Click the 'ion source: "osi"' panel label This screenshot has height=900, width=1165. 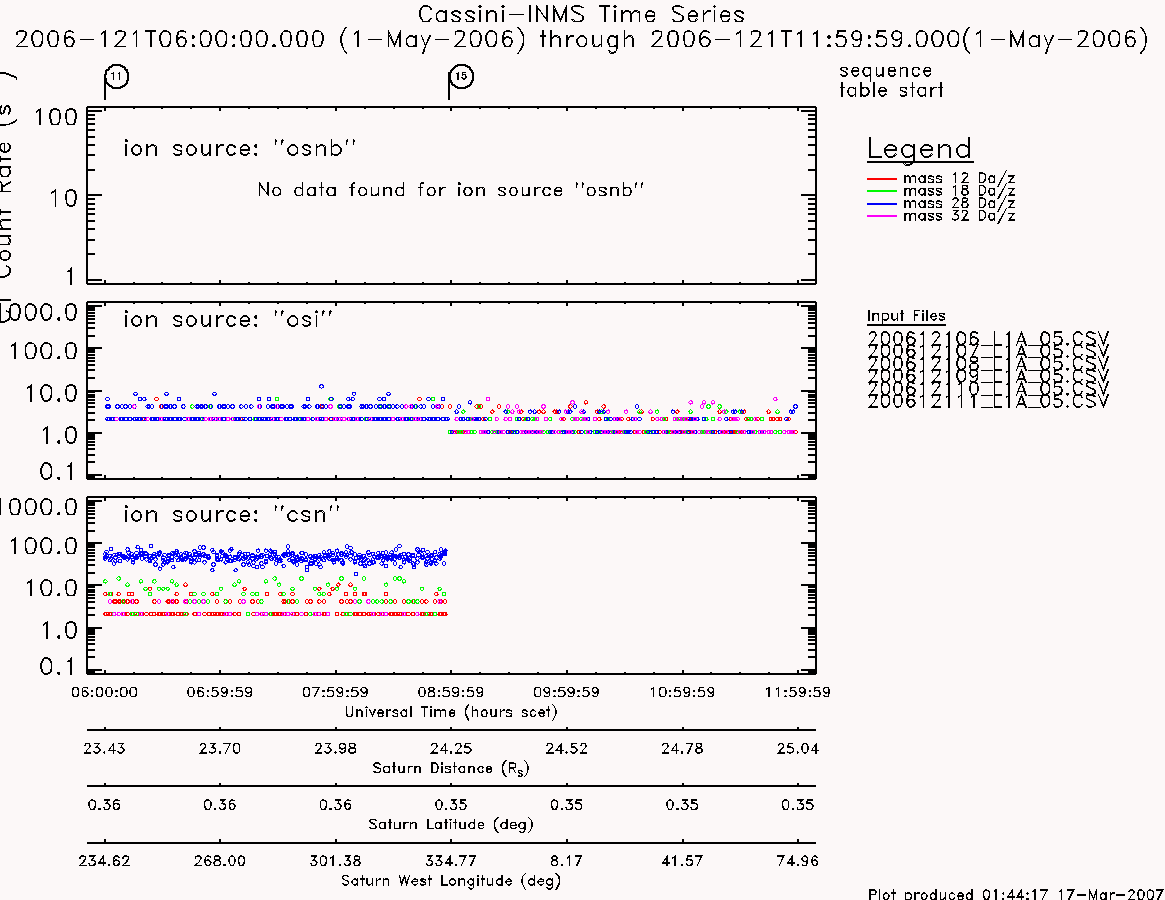point(227,320)
